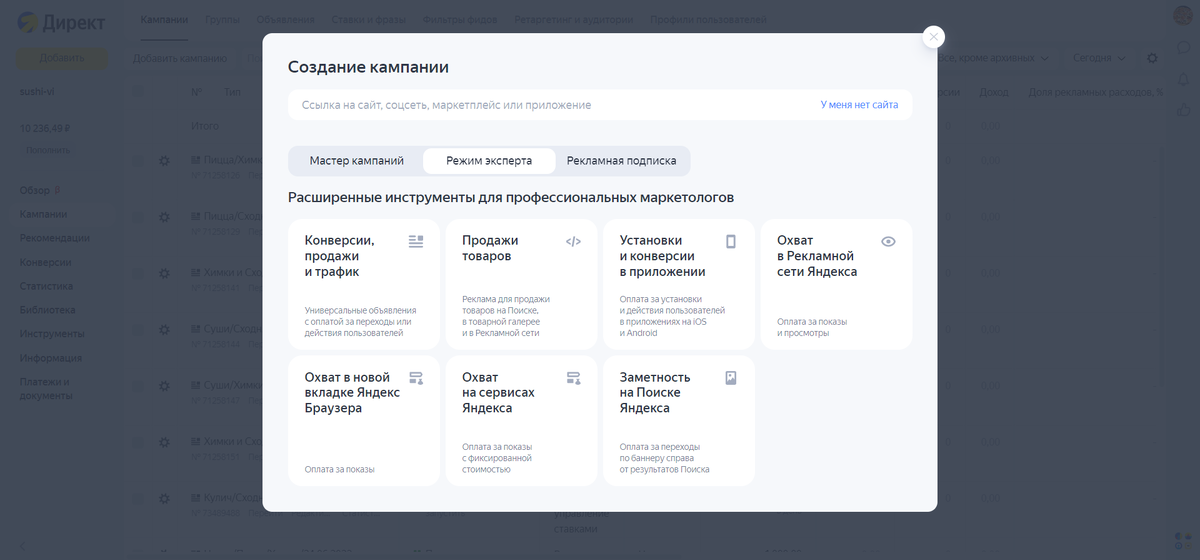The height and width of the screenshot is (560, 1200).
Task: Click icon on Охват в новой вкладке Браузера
Action: coord(416,378)
